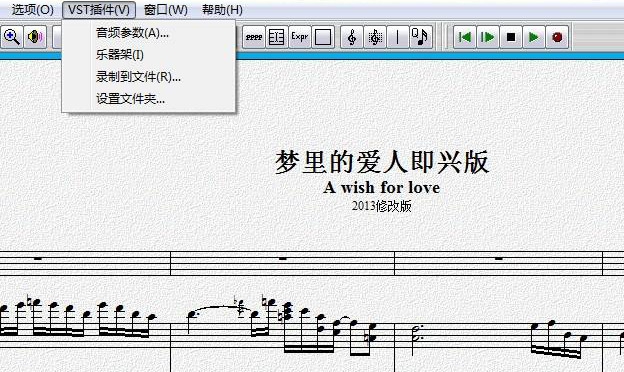This screenshot has height=372, width=624.
Task: Select the treble clef tool icon
Action: 352,37
